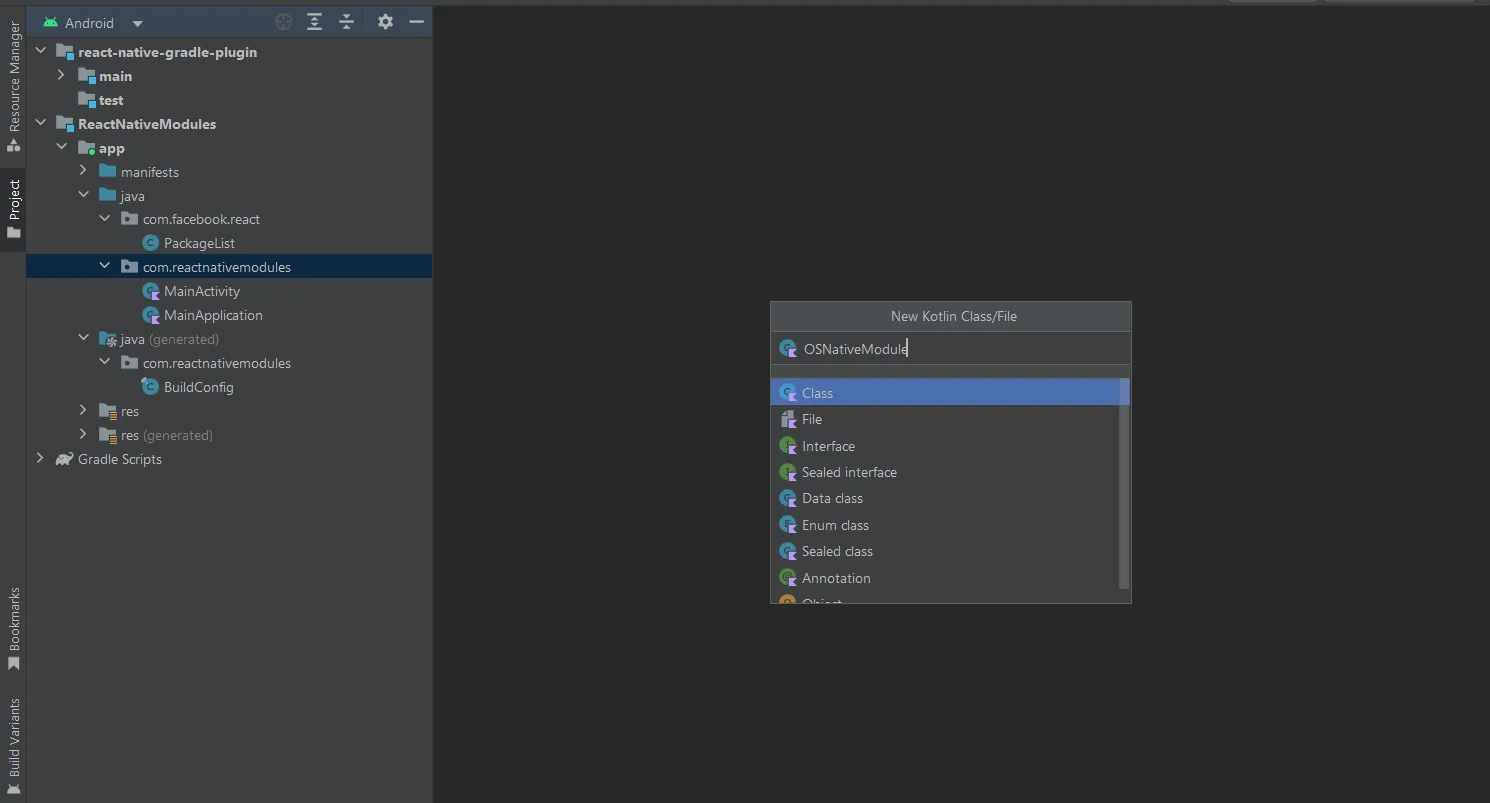Choose Interface in the new file list
This screenshot has width=1490, height=803.
pyautogui.click(x=945, y=446)
